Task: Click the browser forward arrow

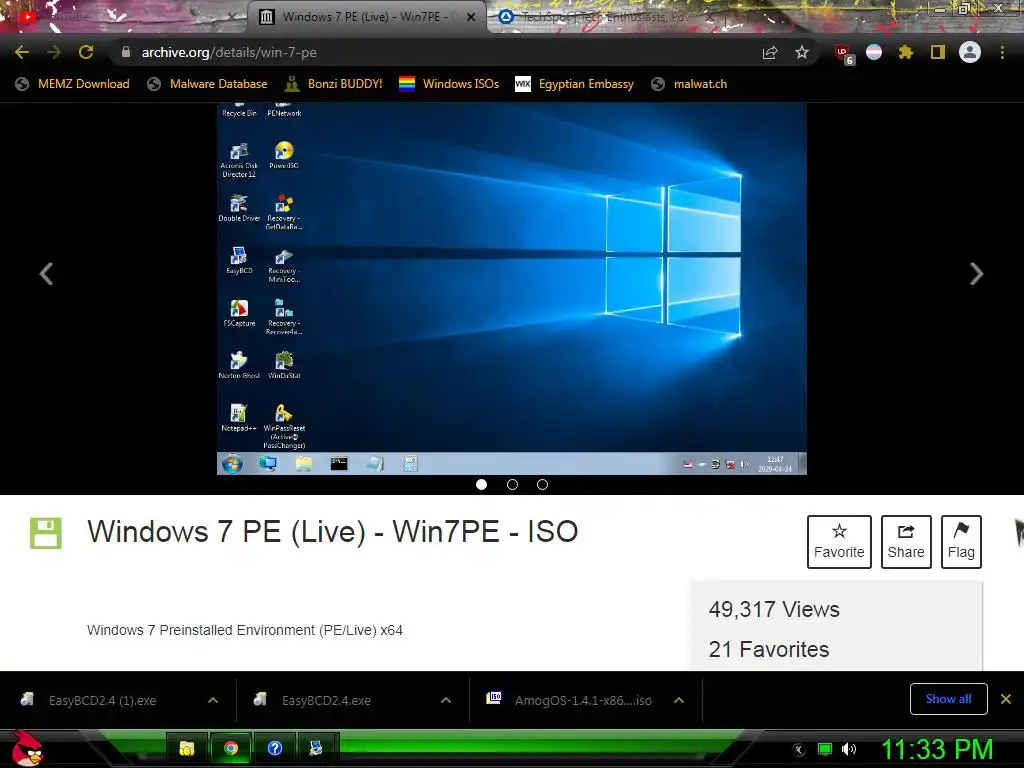Action: pyautogui.click(x=54, y=52)
